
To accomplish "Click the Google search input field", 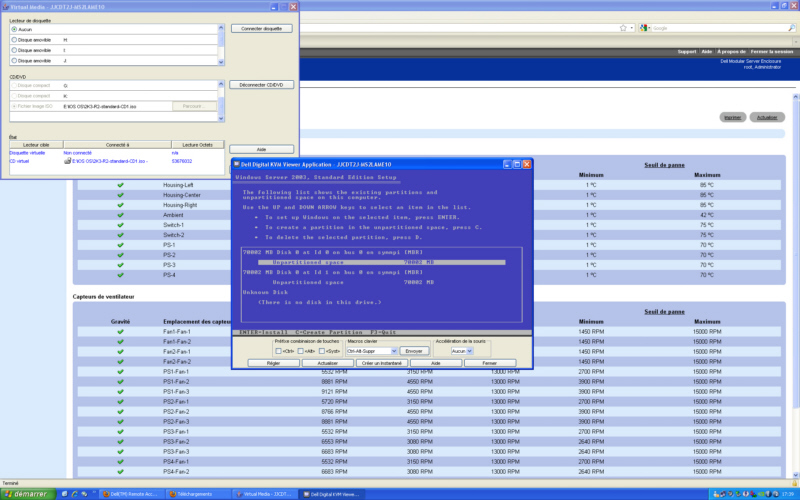I will click(719, 28).
